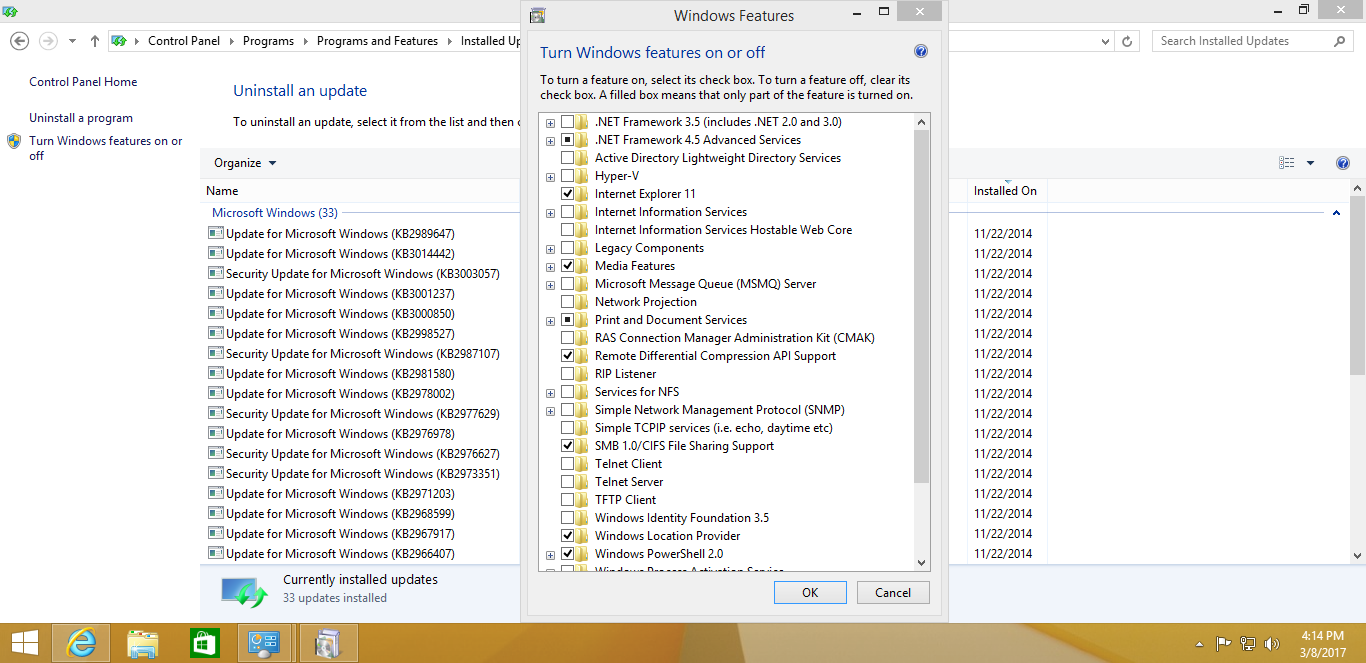Screen dimensions: 1366x663
Task: Open the view options dropdown arrow
Action: [1311, 163]
